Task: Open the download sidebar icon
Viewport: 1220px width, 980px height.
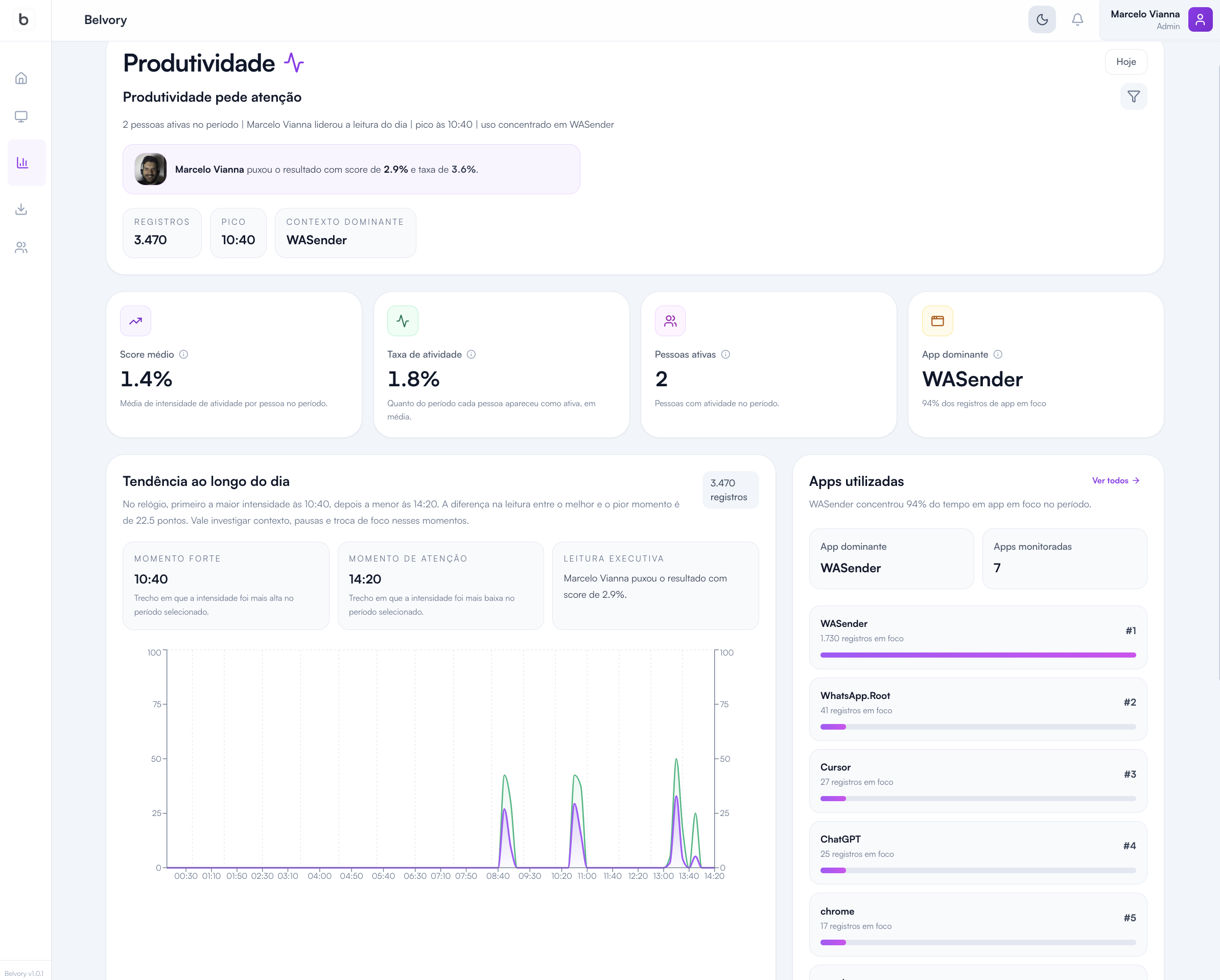Action: coord(21,209)
